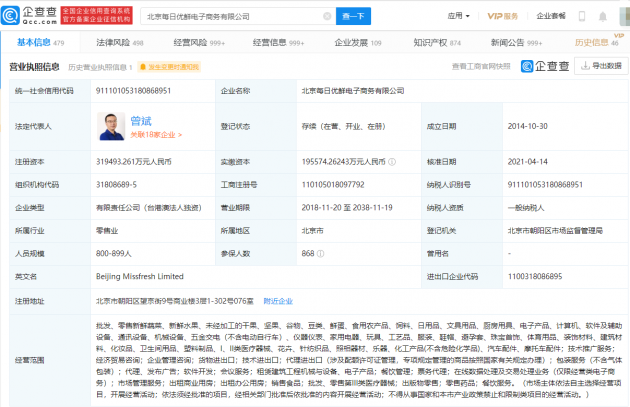Viewport: 630px width, 407px height.
Task: Click info icon next to 实缴资本 amount
Action: click(392, 162)
